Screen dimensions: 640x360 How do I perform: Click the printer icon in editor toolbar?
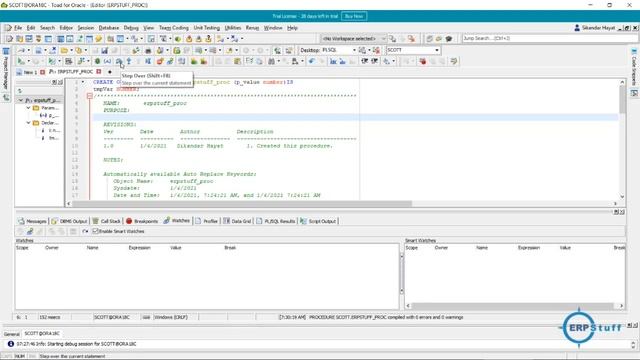148,50
